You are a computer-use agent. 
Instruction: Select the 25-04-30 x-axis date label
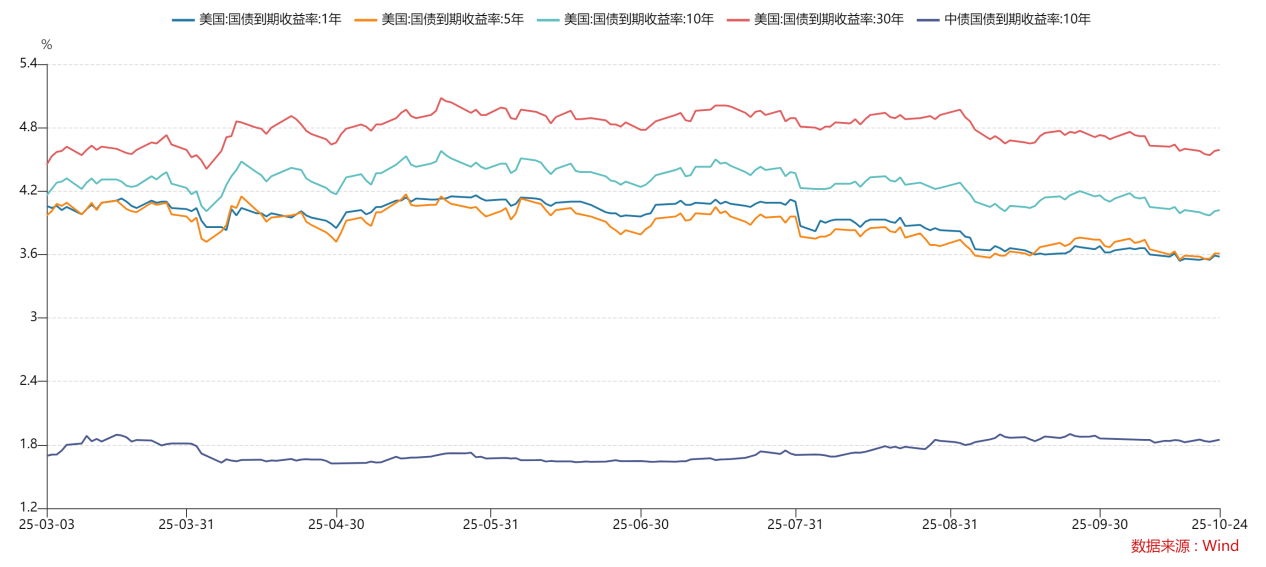[337, 524]
